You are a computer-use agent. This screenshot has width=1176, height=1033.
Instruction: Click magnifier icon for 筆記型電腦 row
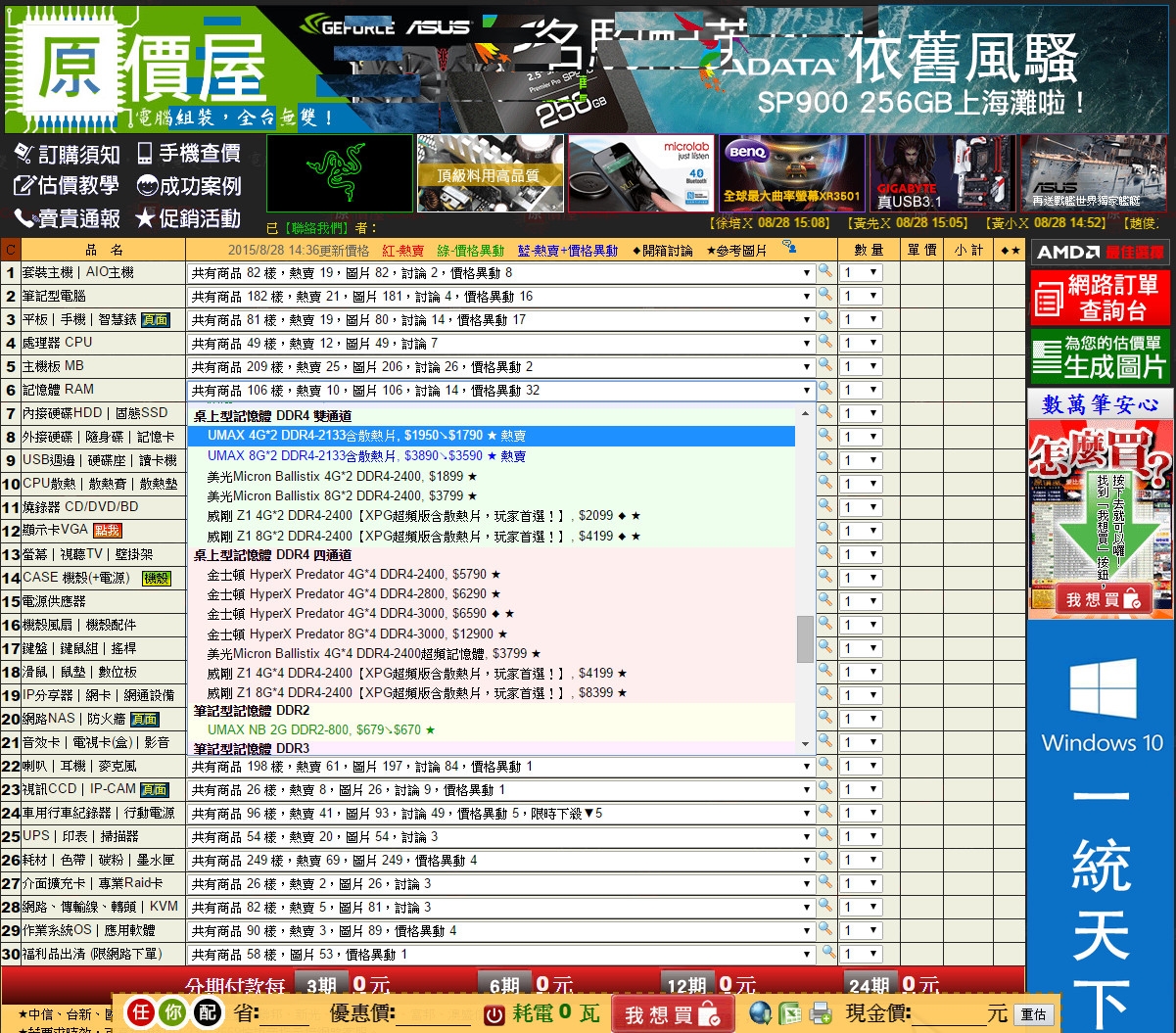click(x=825, y=295)
